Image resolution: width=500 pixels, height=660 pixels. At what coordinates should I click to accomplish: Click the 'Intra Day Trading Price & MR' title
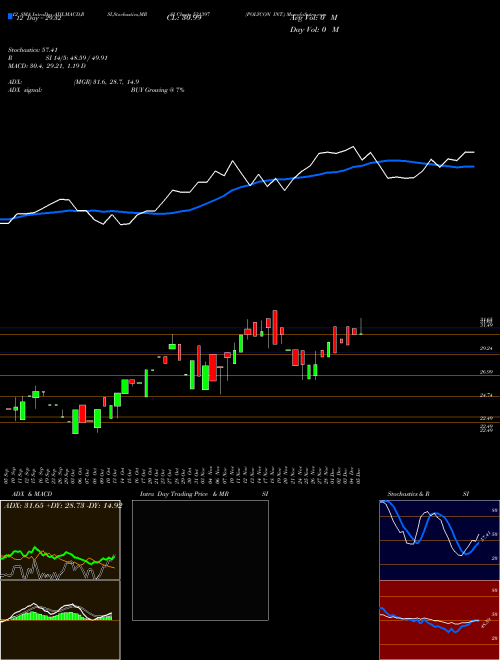tap(184, 494)
